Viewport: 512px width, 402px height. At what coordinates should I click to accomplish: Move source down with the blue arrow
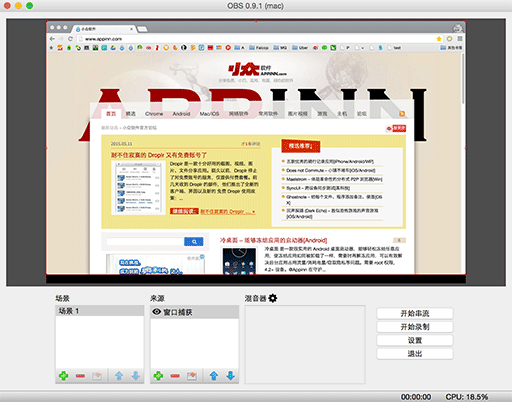(231, 376)
